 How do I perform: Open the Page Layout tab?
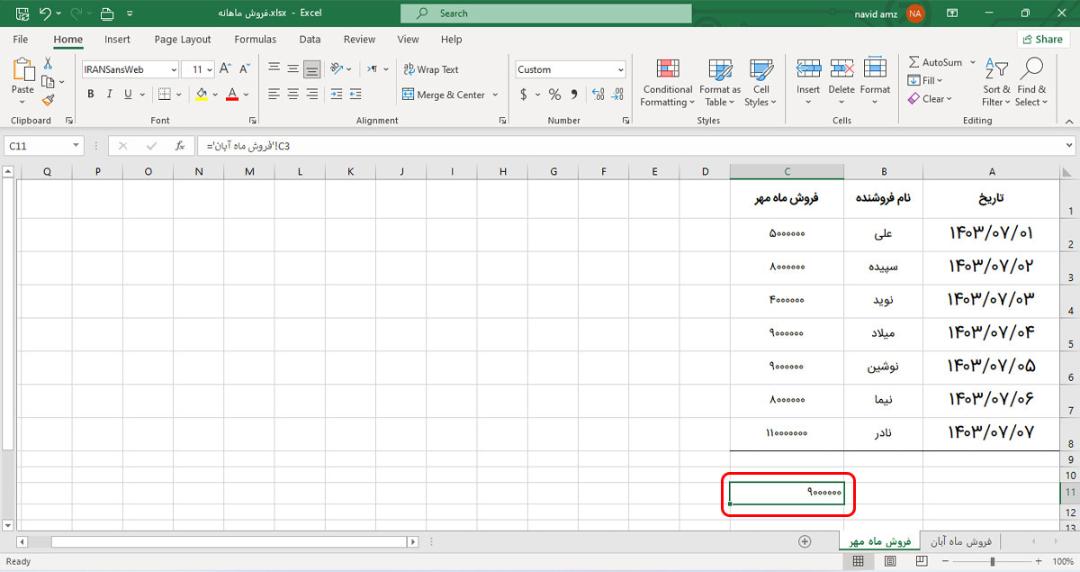pos(183,39)
